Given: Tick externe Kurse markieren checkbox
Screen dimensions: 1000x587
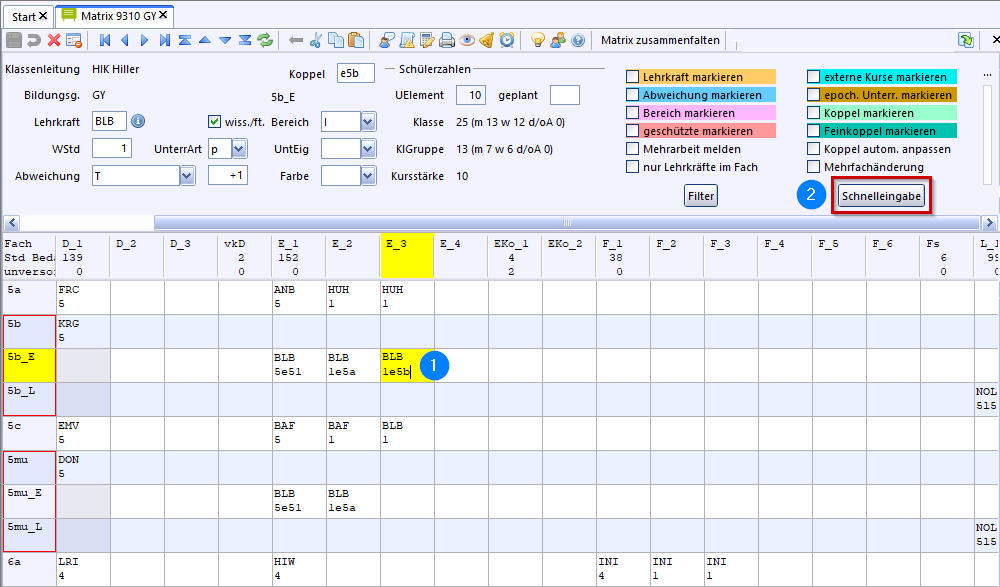Looking at the screenshot, I should [814, 77].
